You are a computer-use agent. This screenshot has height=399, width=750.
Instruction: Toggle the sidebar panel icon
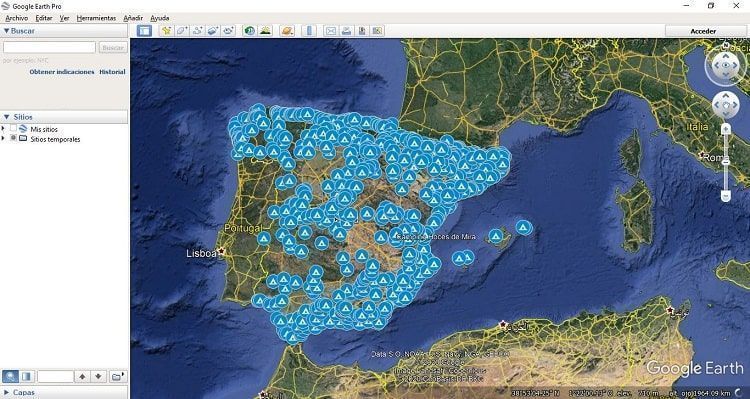click(x=144, y=31)
